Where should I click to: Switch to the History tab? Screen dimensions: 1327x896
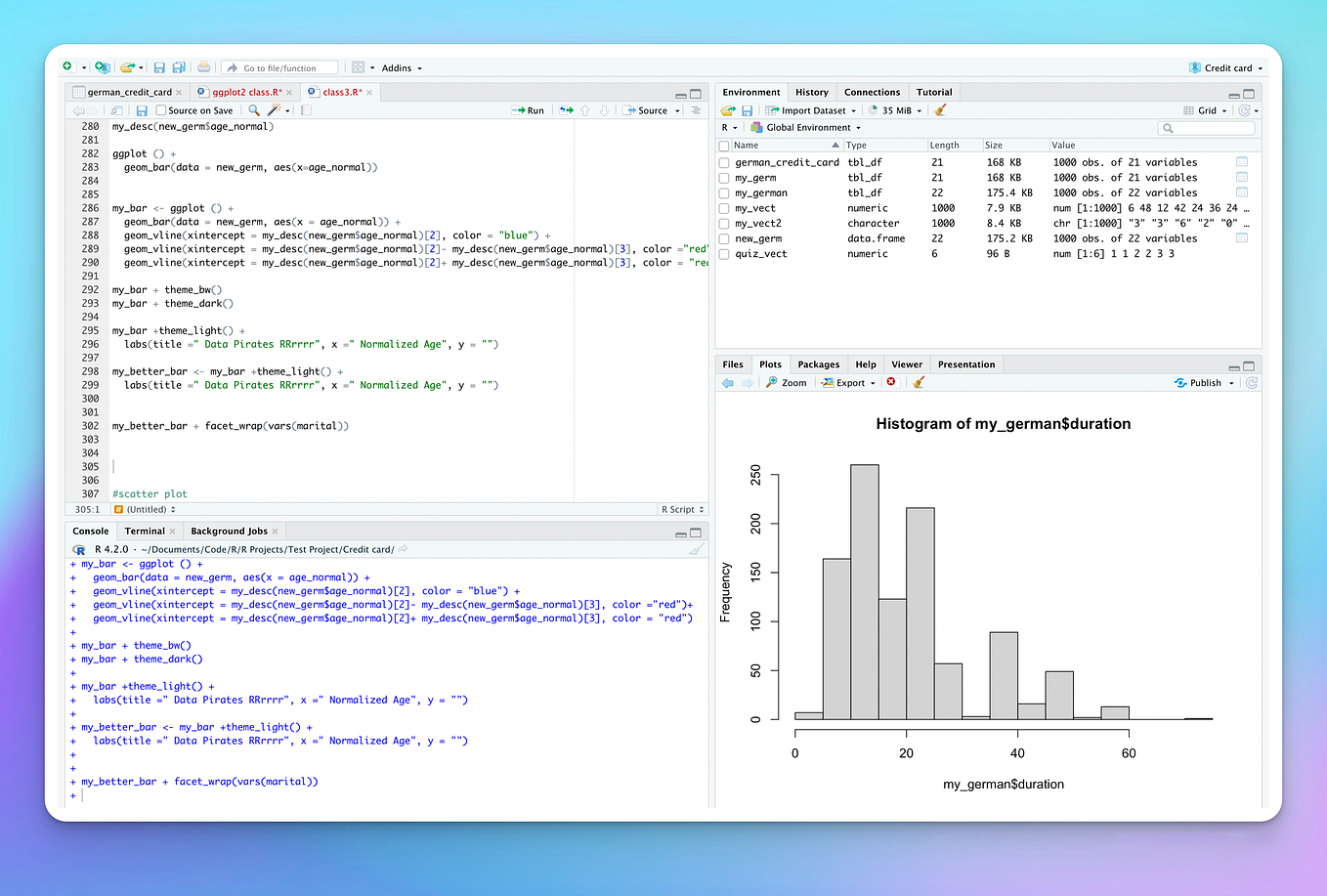click(x=811, y=92)
